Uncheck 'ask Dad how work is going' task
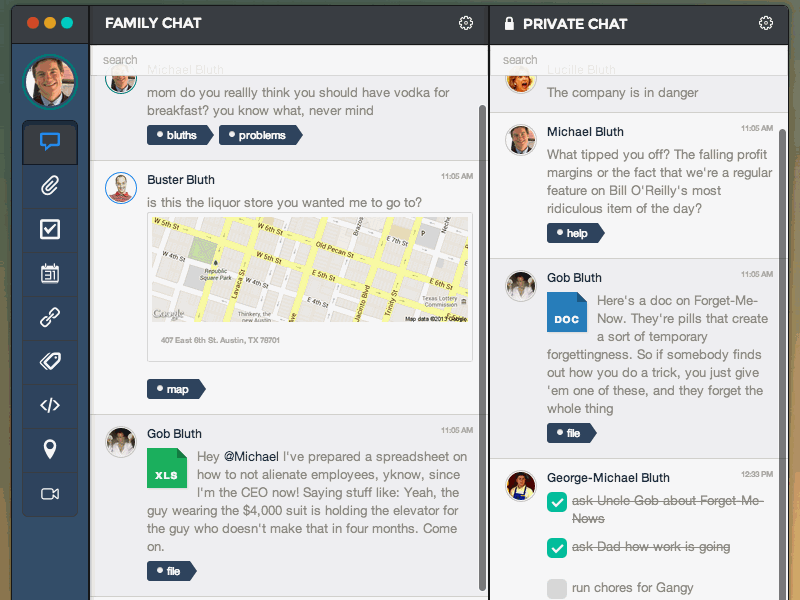This screenshot has height=600, width=800. pyautogui.click(x=557, y=548)
